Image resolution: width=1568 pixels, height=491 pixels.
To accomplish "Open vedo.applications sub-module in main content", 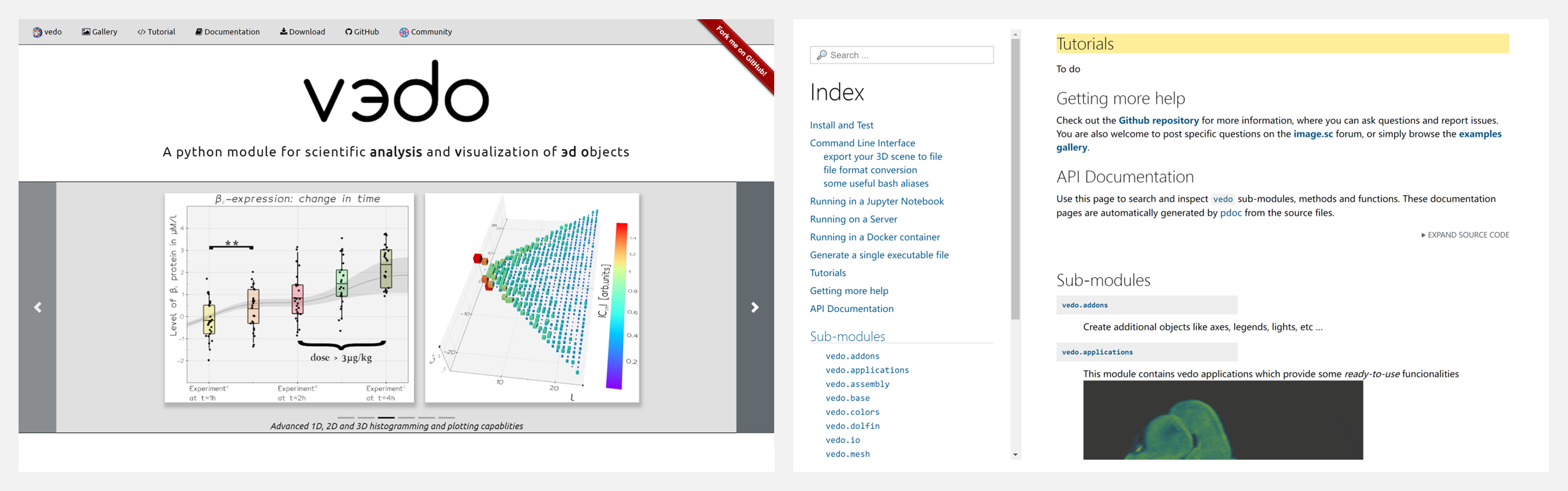I will pyautogui.click(x=1097, y=352).
